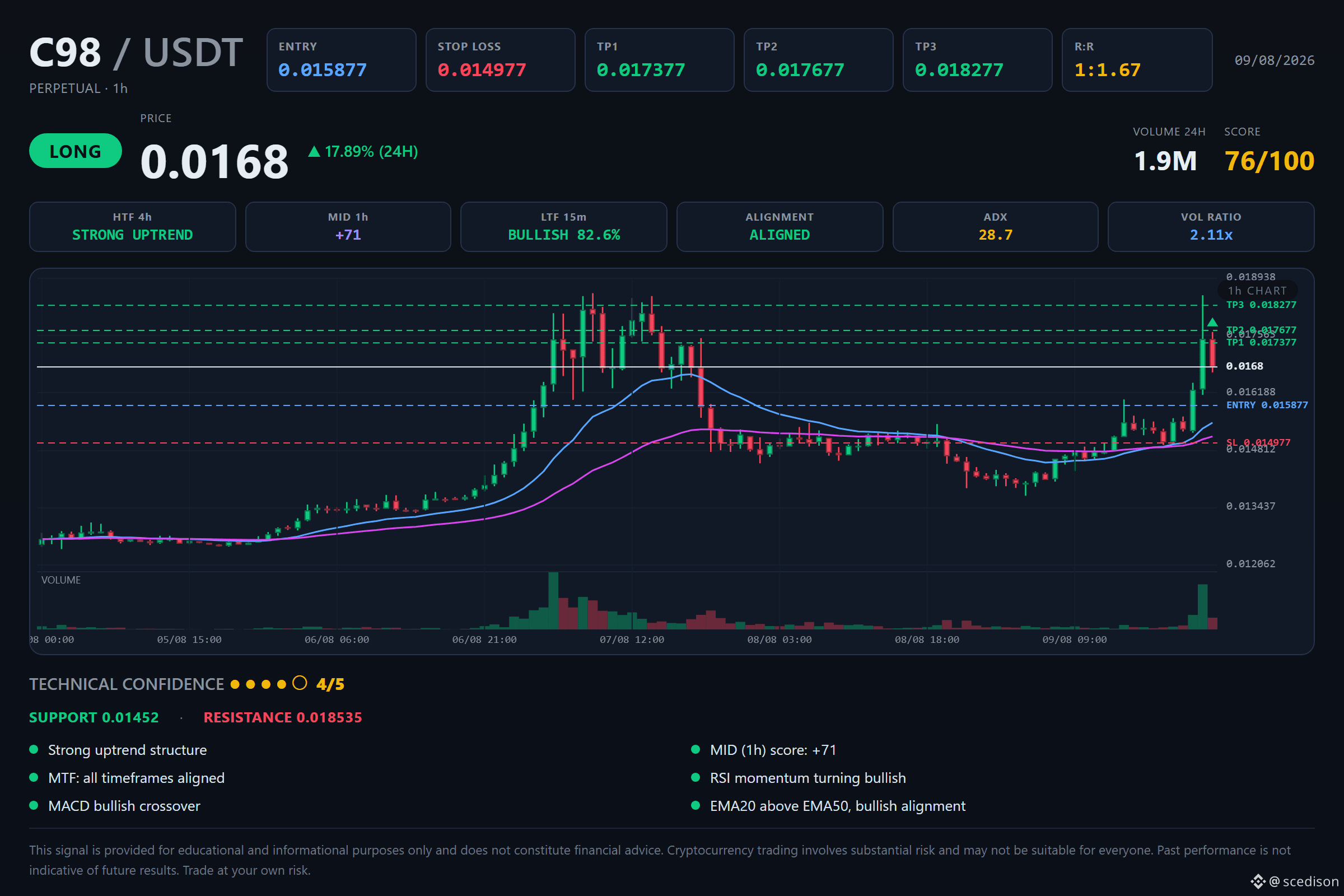
Task: Click the green arrow marker on the latest candle
Action: point(1212,323)
